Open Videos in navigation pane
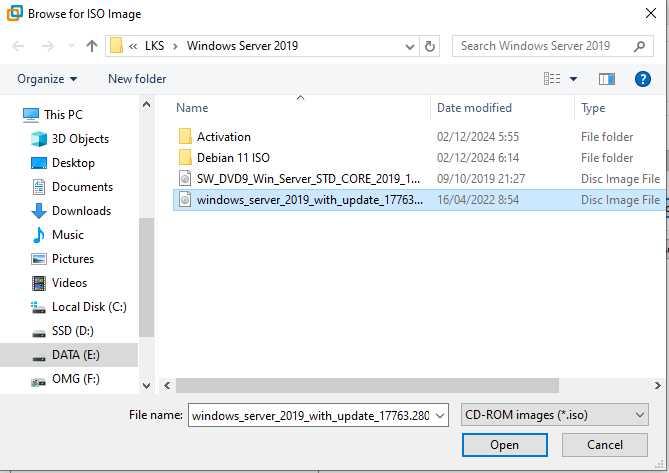Viewport: 669px width, 473px height. 69,283
